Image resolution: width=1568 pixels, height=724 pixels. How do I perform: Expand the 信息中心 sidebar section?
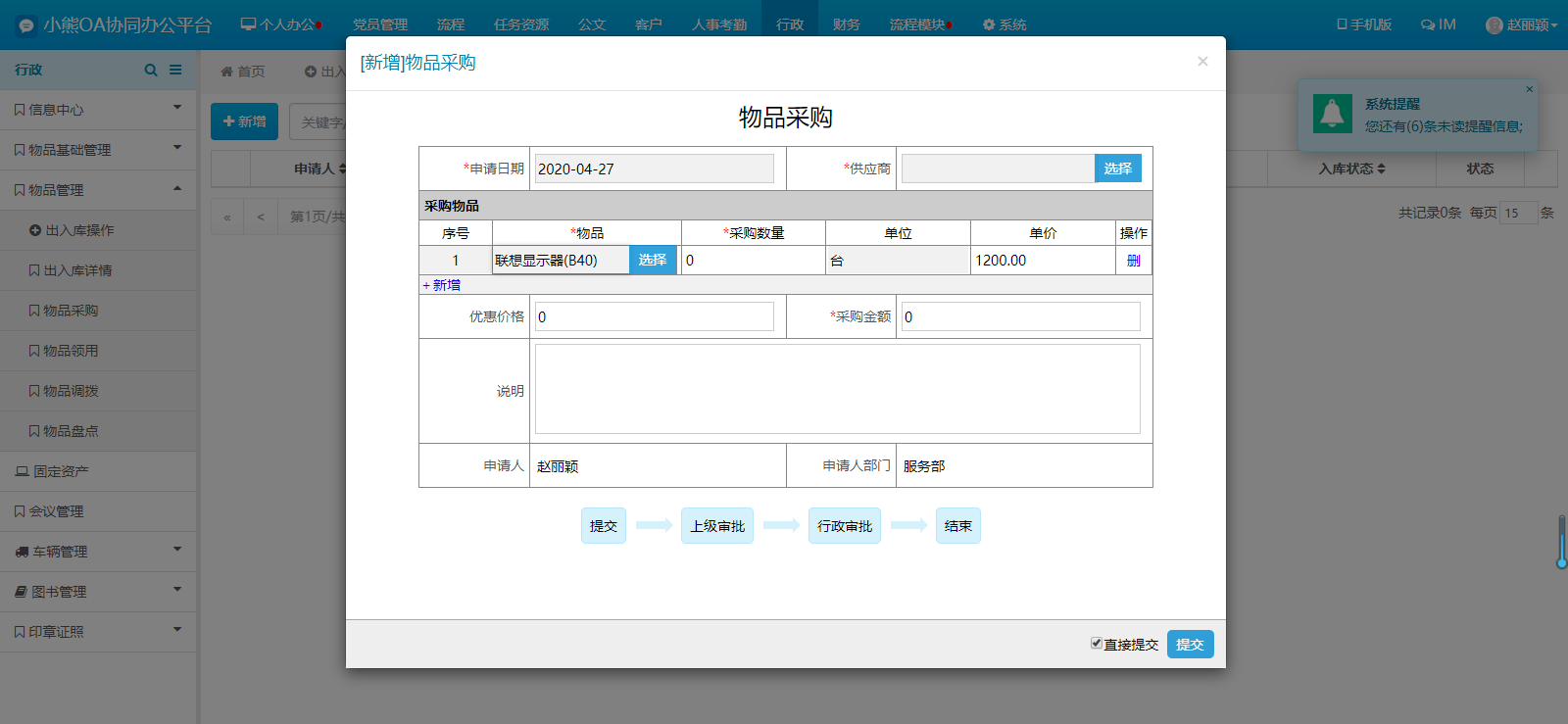pyautogui.click(x=98, y=110)
